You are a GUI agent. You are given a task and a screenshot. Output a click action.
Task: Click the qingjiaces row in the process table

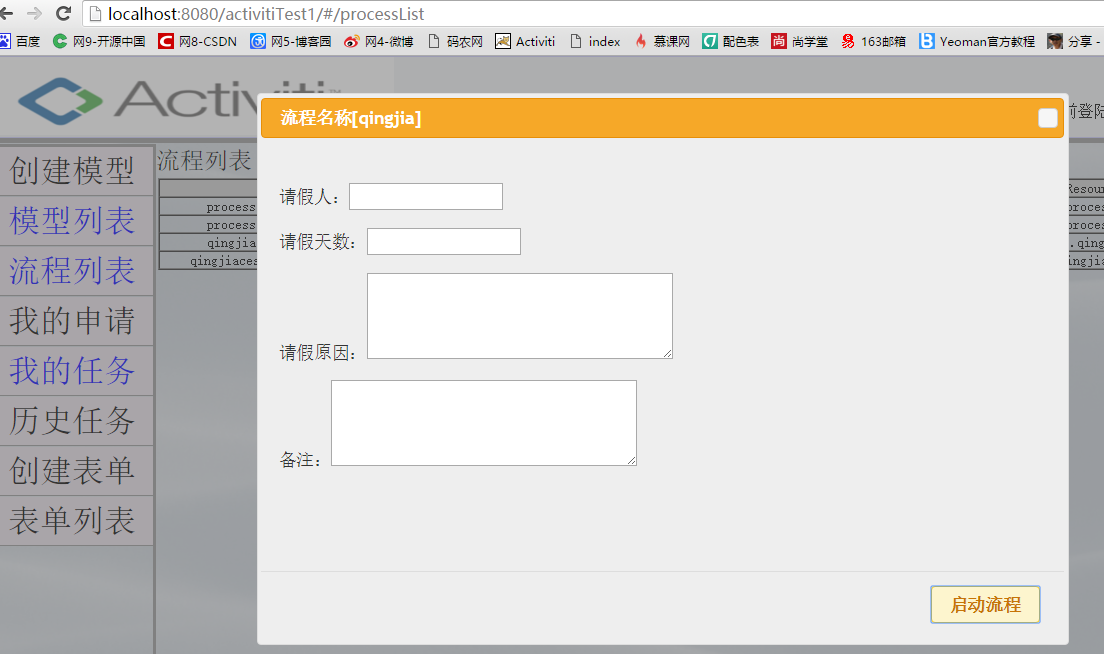click(x=208, y=261)
